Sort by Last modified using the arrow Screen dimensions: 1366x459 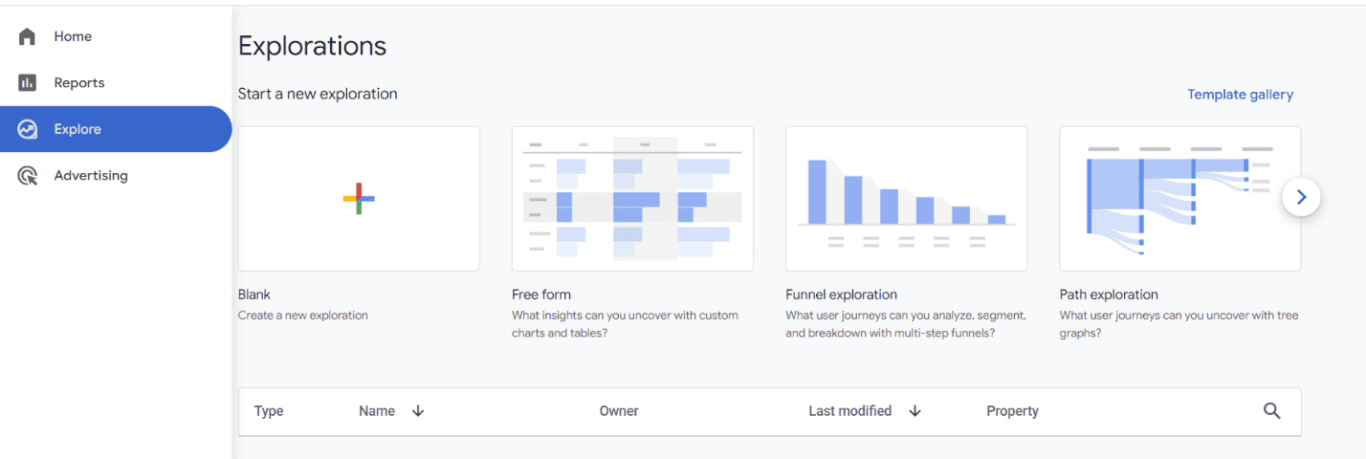(x=915, y=411)
